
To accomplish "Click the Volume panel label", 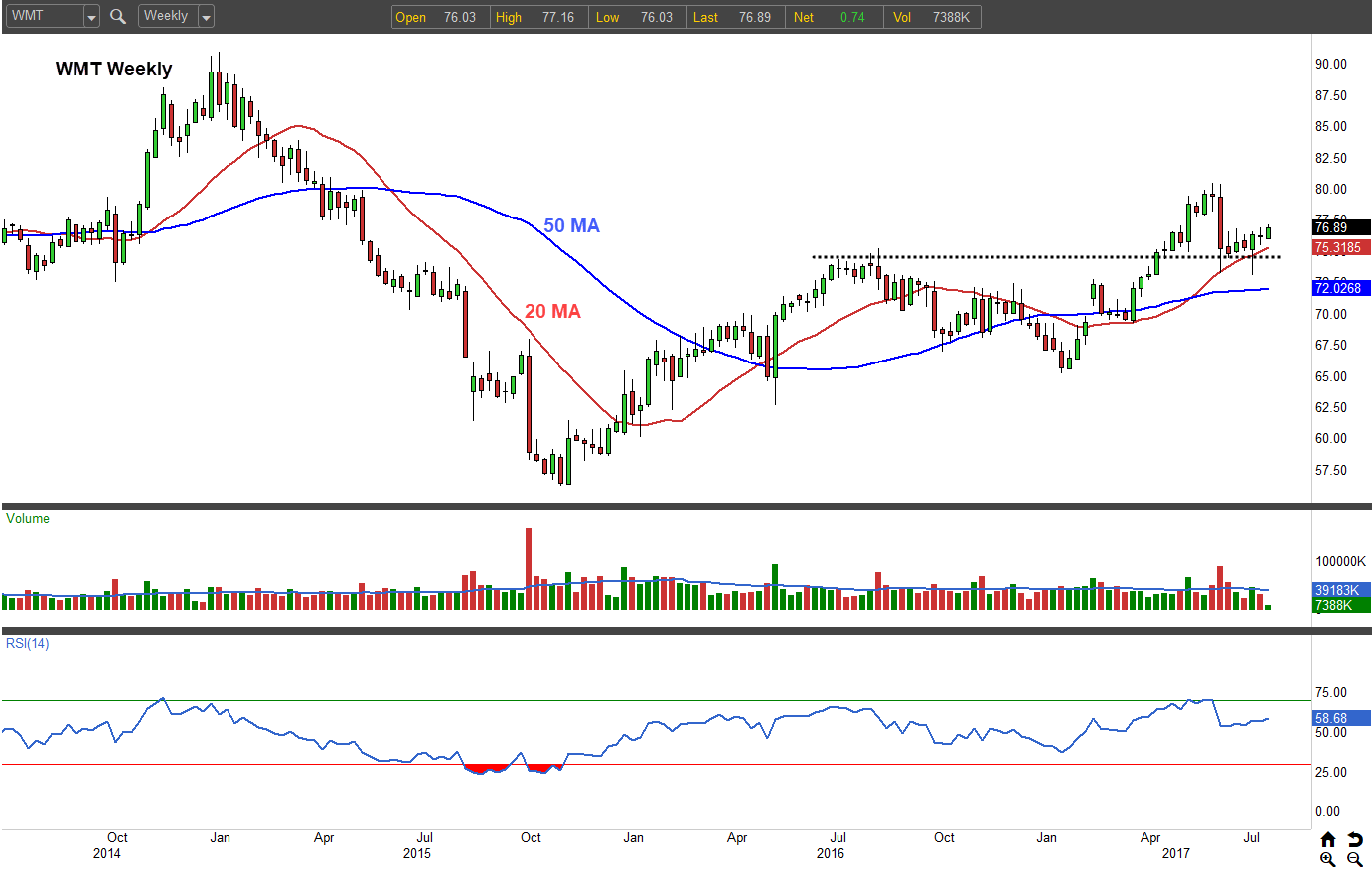I will click(28, 518).
